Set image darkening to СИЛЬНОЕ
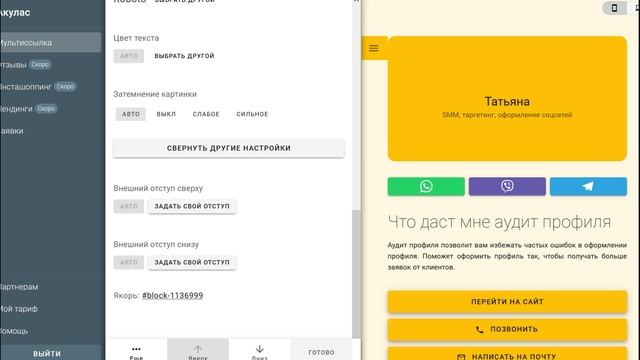The height and width of the screenshot is (360, 640). click(x=252, y=114)
